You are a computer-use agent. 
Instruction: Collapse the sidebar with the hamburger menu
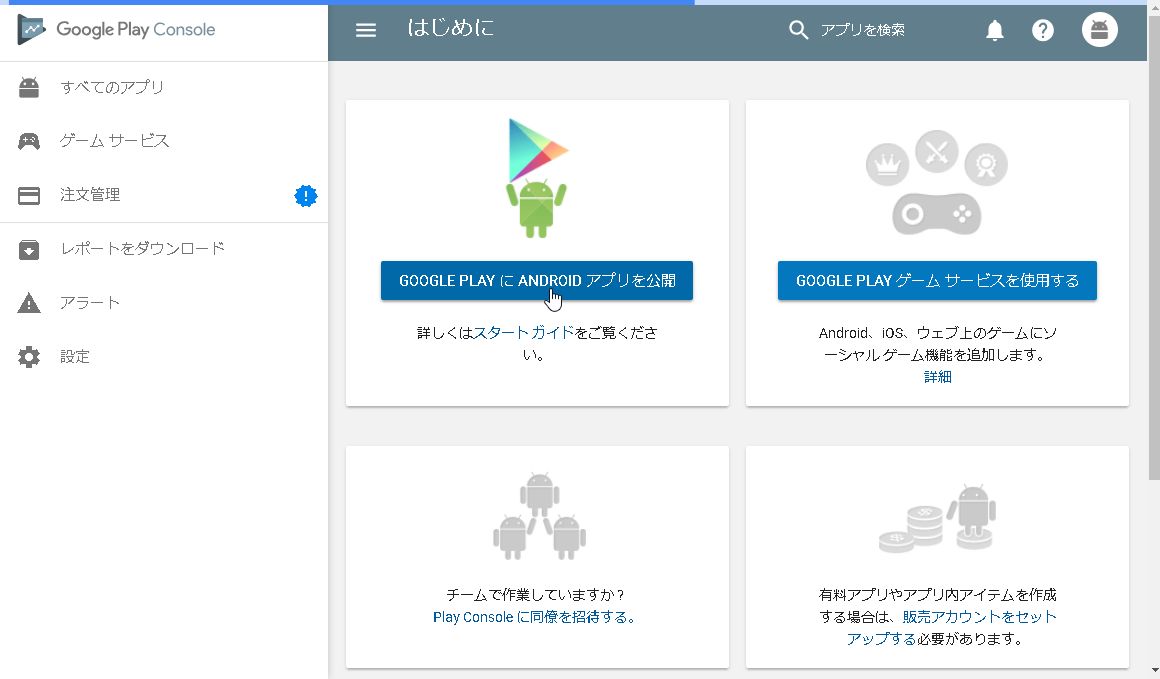366,30
